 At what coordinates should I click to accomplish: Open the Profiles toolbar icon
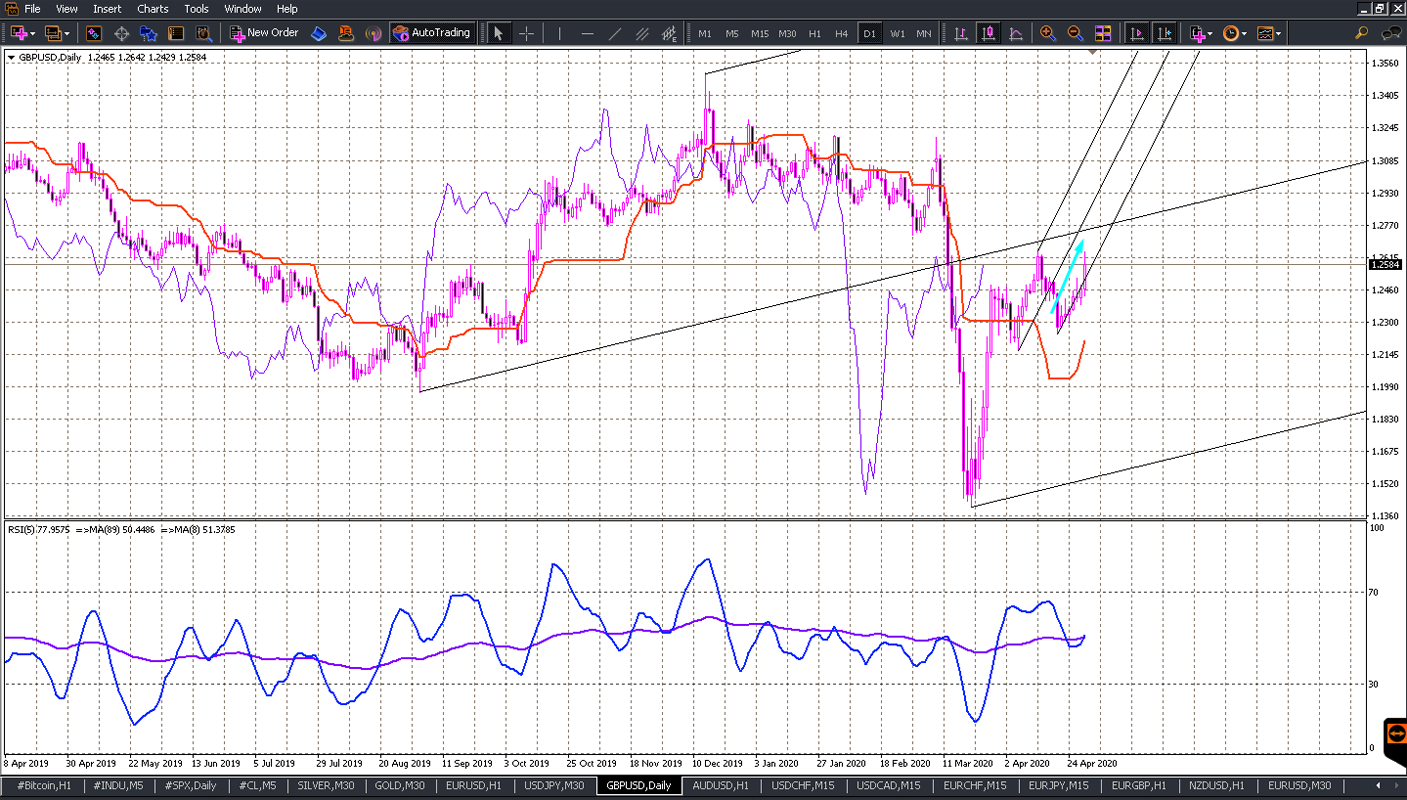click(52, 33)
